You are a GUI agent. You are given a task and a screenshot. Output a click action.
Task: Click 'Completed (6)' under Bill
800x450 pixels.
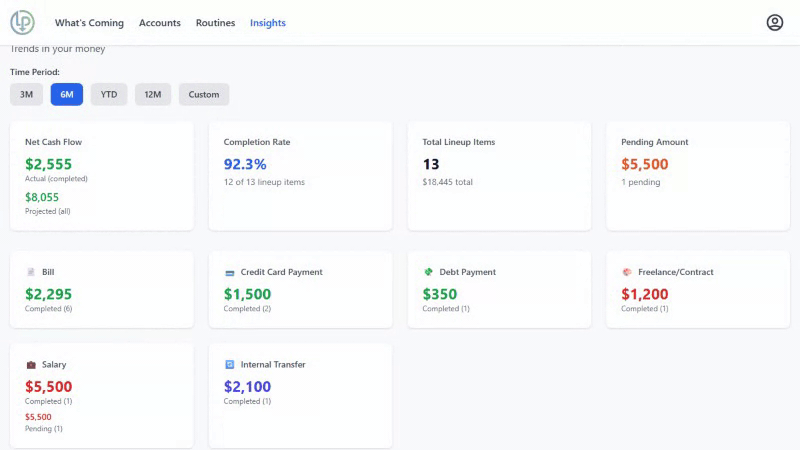pos(48,309)
